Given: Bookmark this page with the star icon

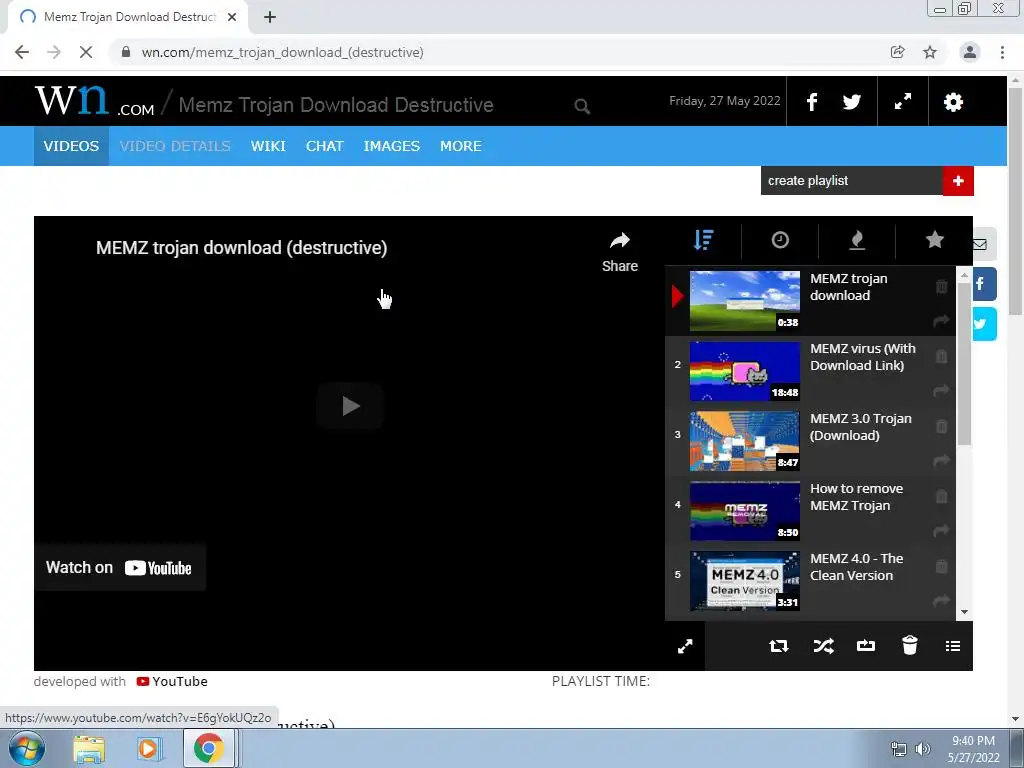Looking at the screenshot, I should [x=930, y=52].
